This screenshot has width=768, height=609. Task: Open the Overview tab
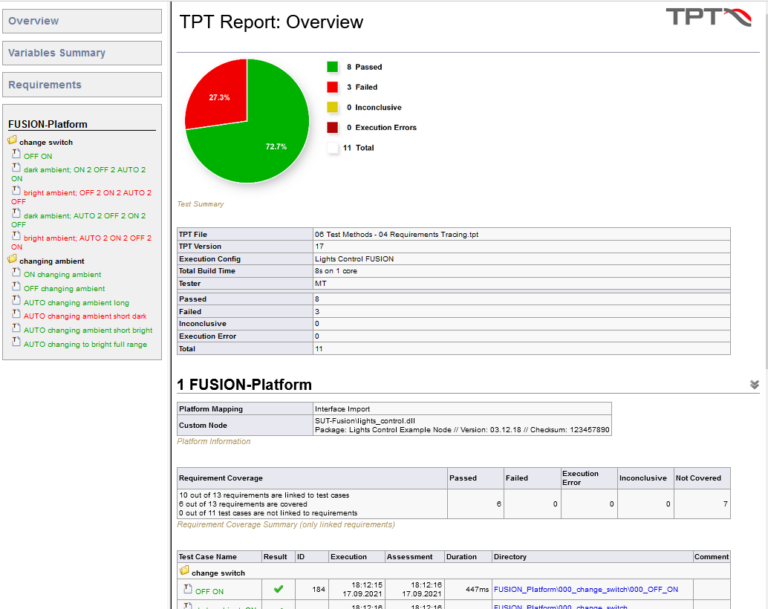[82, 21]
